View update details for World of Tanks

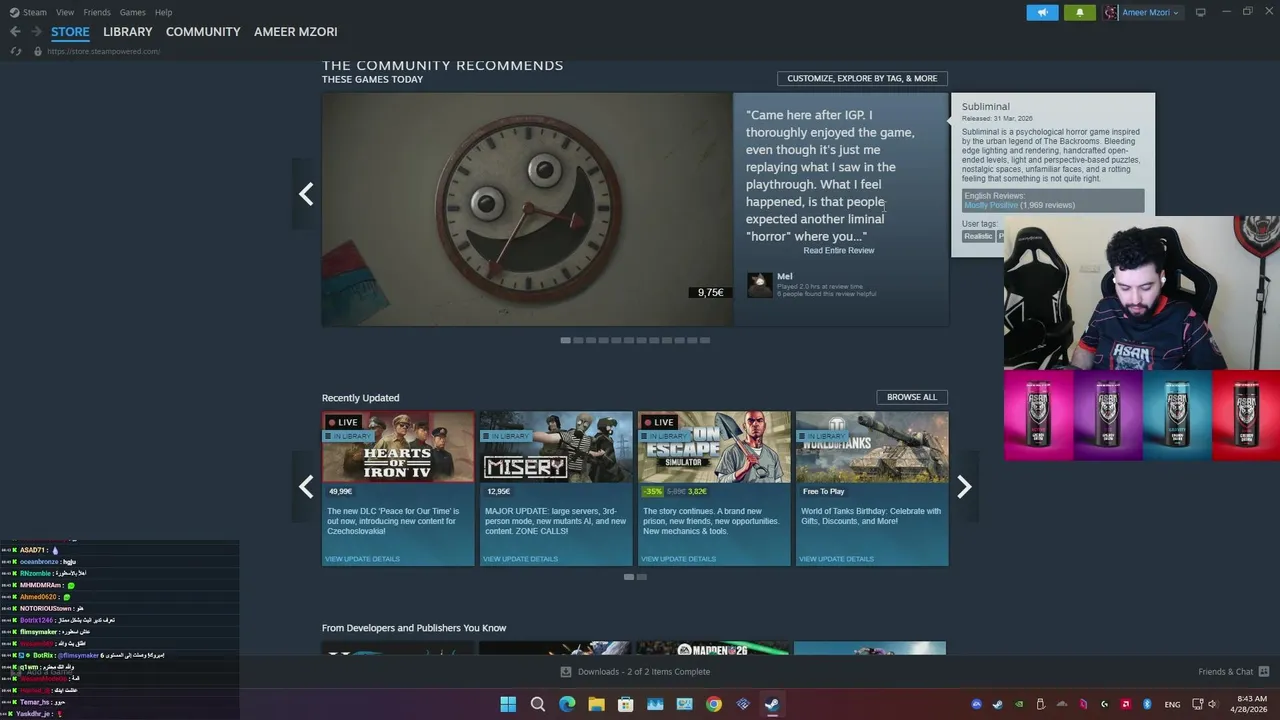836,559
